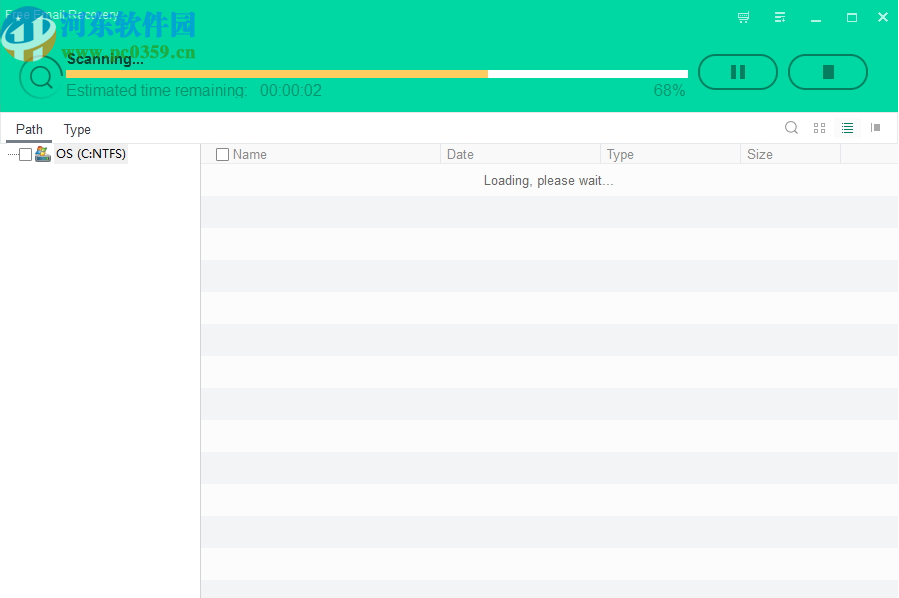This screenshot has width=899, height=598.
Task: Click the magnifier scan logo beside Scanning text
Action: tap(40, 75)
